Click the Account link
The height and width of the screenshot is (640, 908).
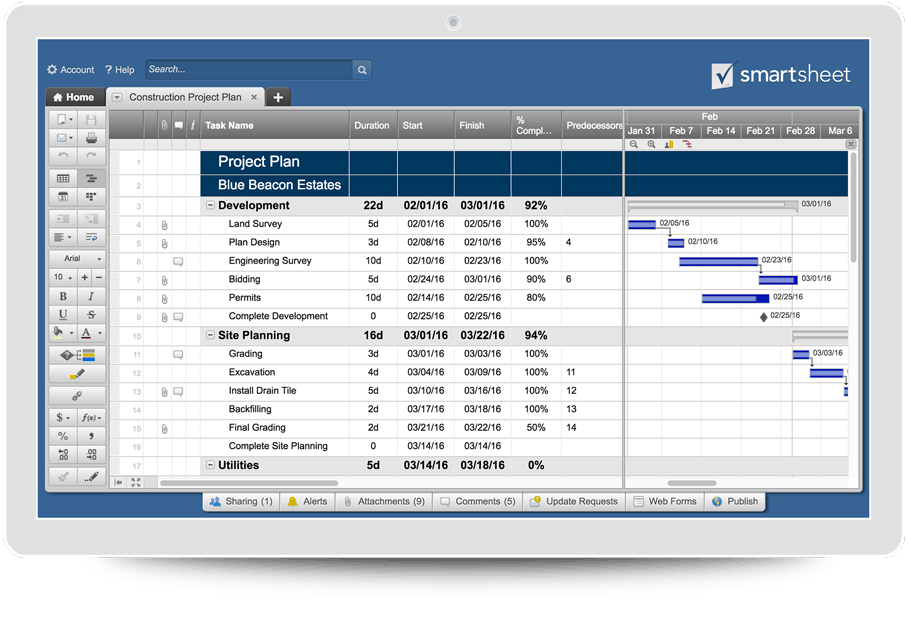point(71,70)
